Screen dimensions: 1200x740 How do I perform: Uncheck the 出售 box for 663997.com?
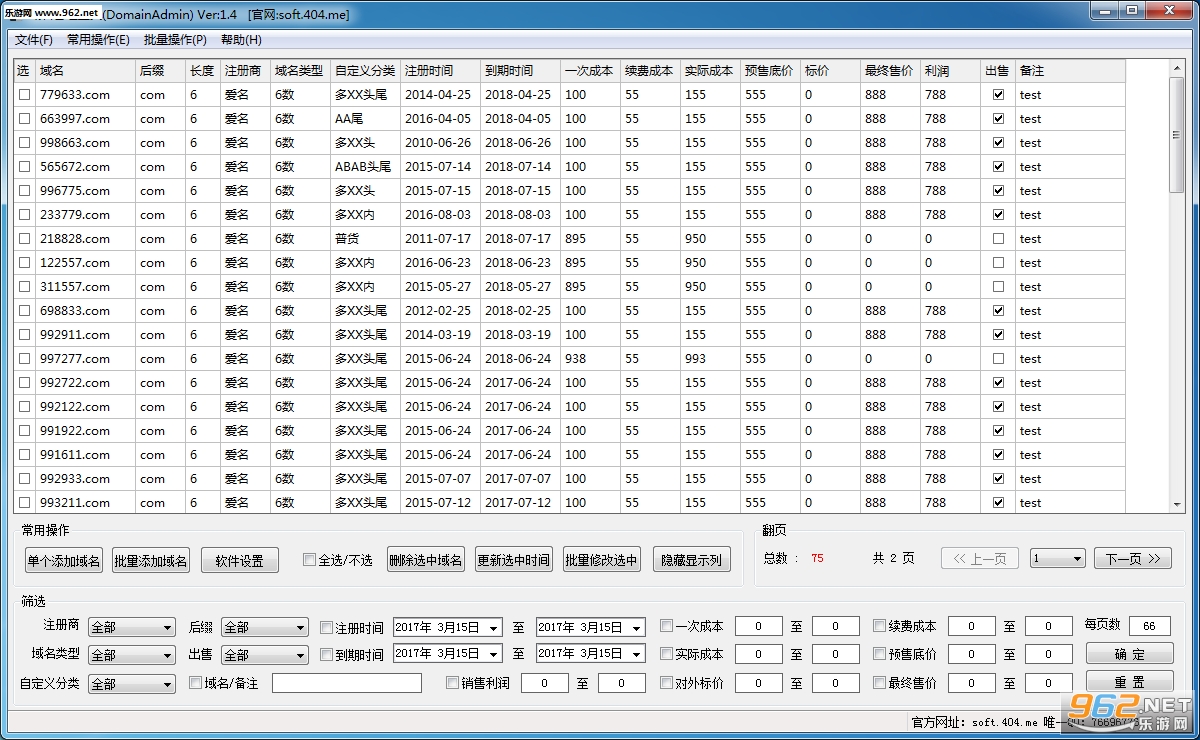(998, 119)
